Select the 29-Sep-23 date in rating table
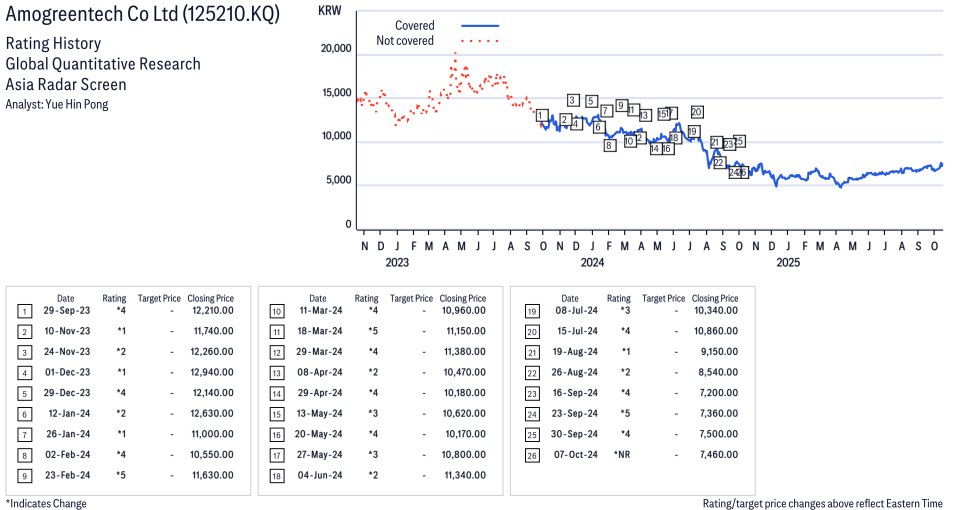This screenshot has height=510, width=954. click(65, 310)
